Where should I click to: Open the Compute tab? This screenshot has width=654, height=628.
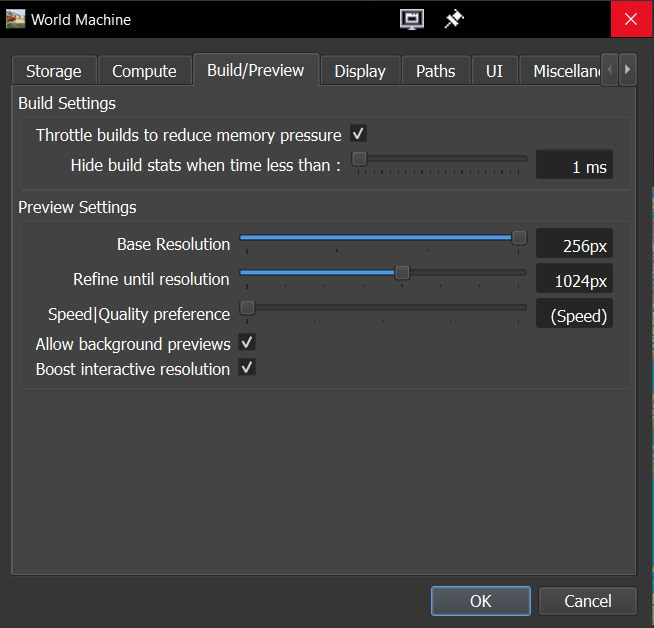(144, 71)
